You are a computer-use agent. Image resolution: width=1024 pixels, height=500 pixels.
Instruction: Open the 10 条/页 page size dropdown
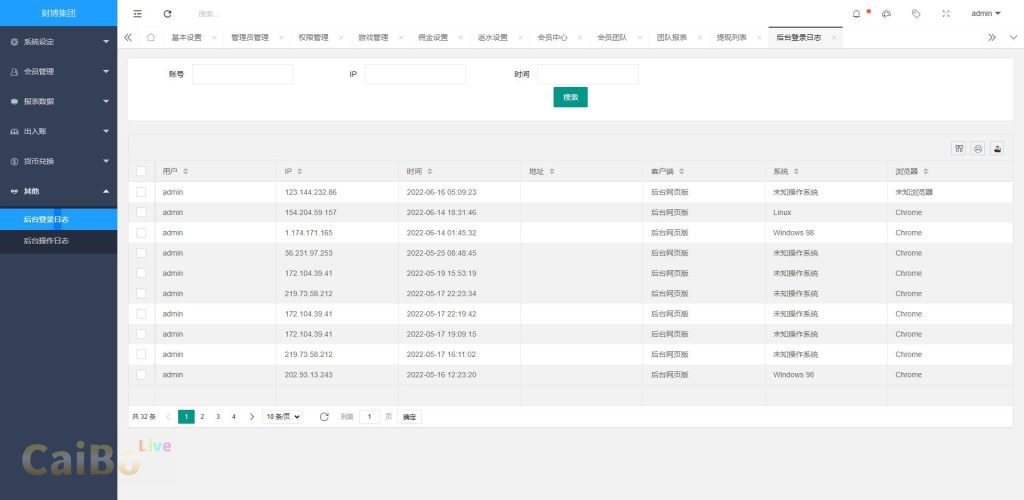tap(282, 416)
